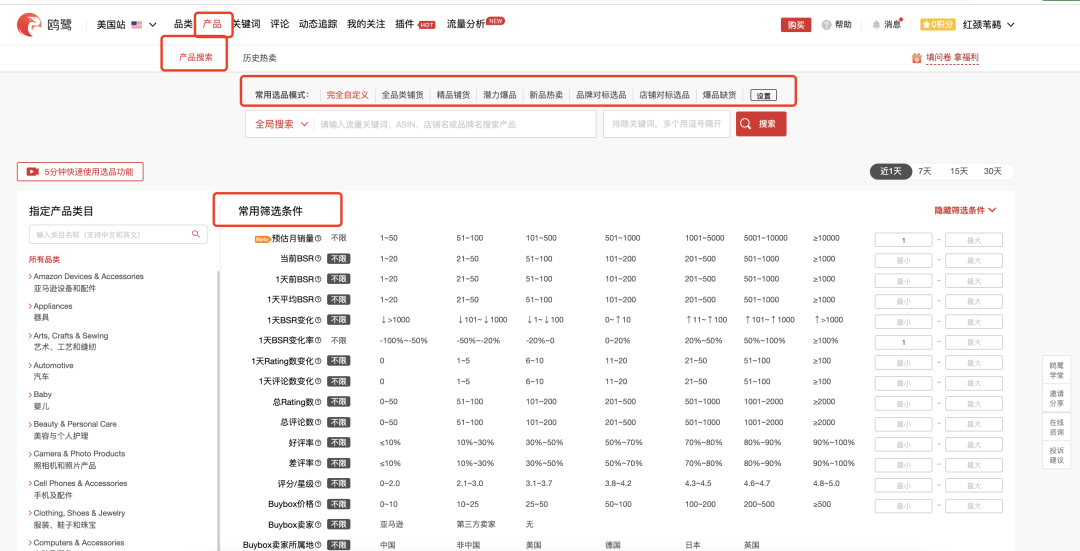Click the magnifier icon in category search
Viewport: 1080px width, 551px height.
[196, 234]
